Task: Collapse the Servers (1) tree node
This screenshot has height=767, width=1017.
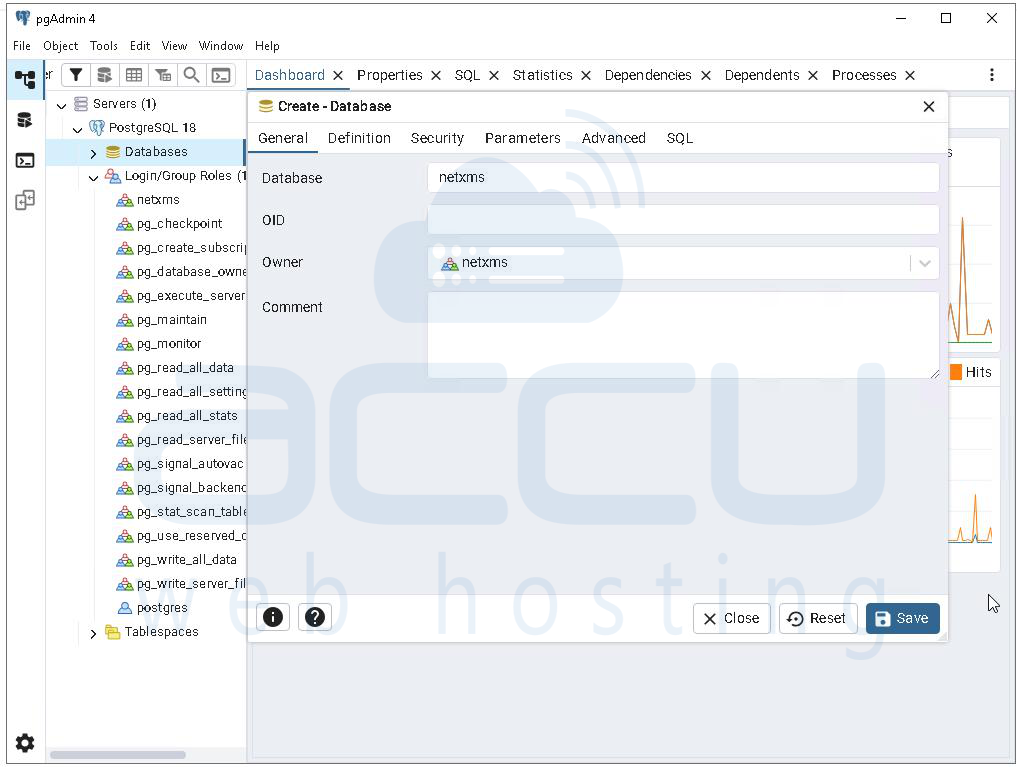Action: coord(62,104)
